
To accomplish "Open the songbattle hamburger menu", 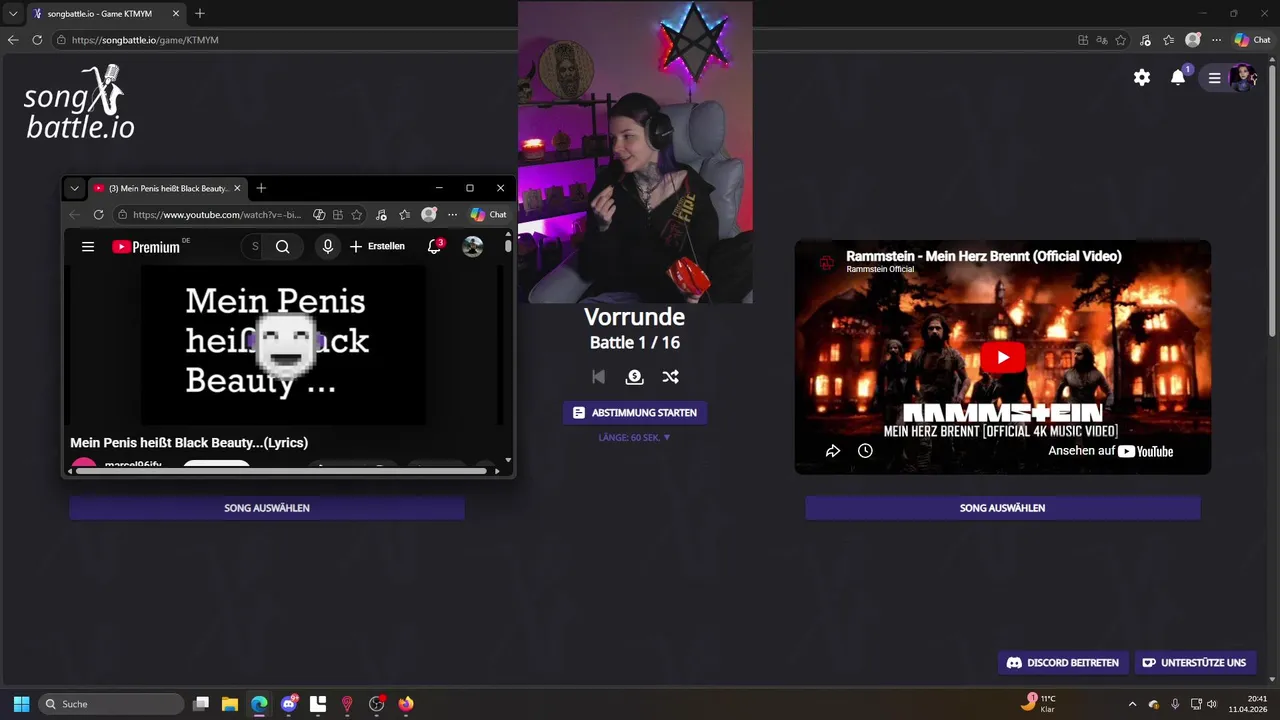I will coord(1215,77).
